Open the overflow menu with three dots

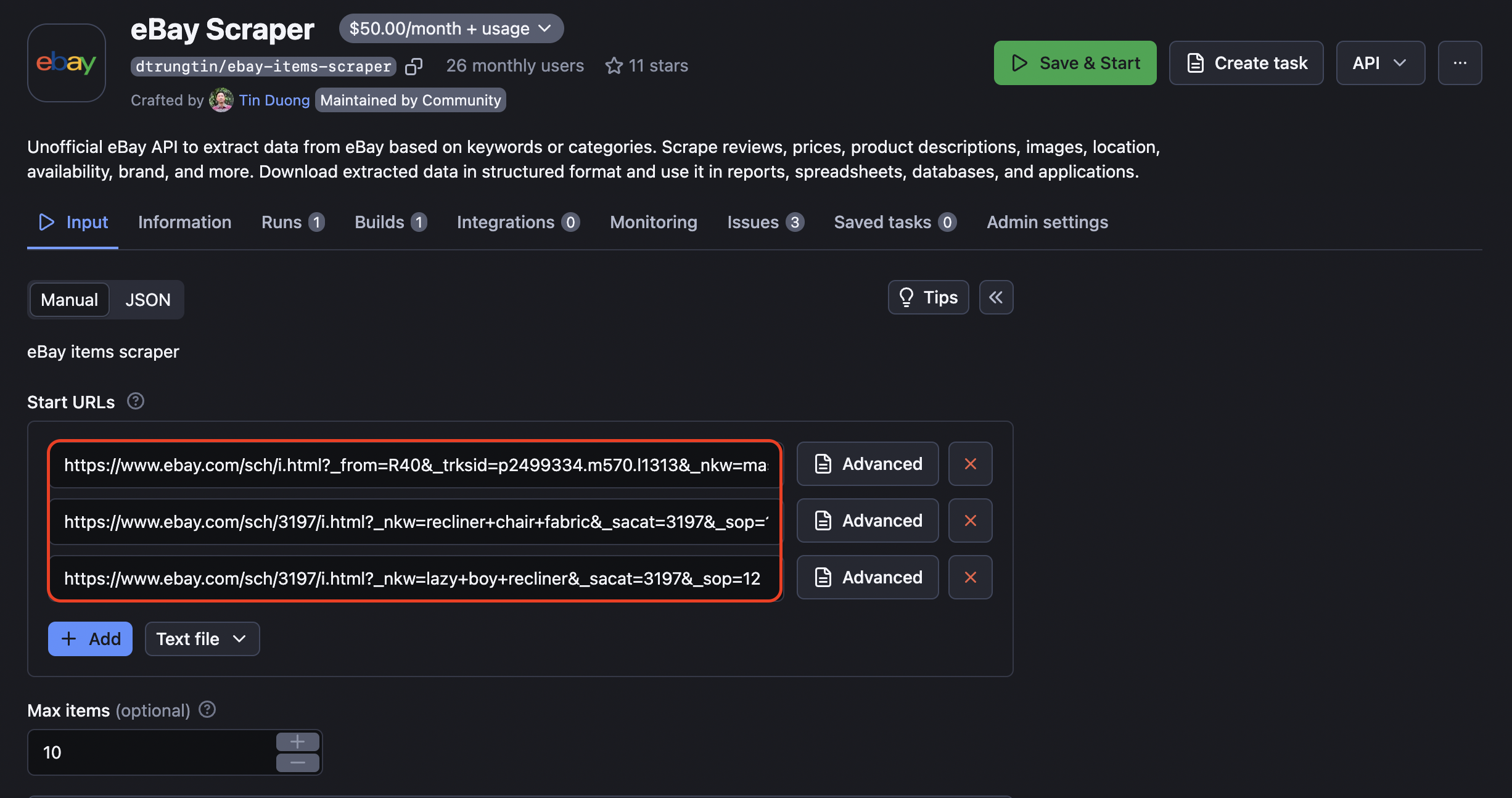pos(1460,62)
